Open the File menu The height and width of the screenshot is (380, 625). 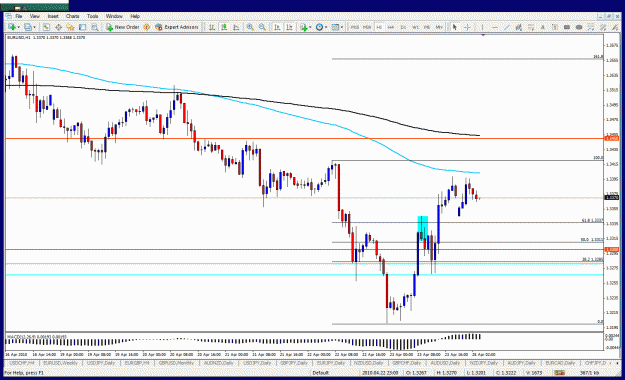(19, 16)
